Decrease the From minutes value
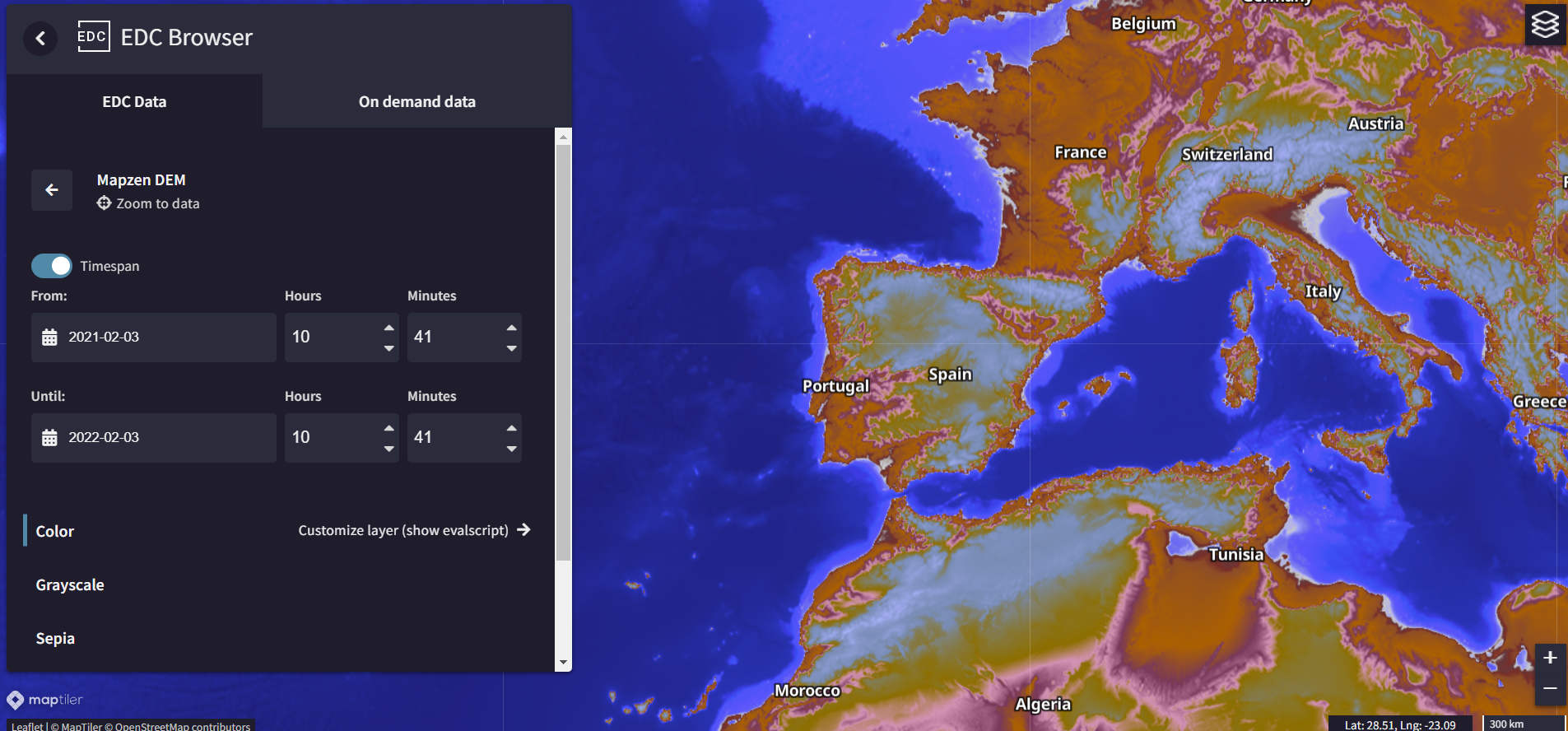The height and width of the screenshot is (731, 1568). (512, 348)
